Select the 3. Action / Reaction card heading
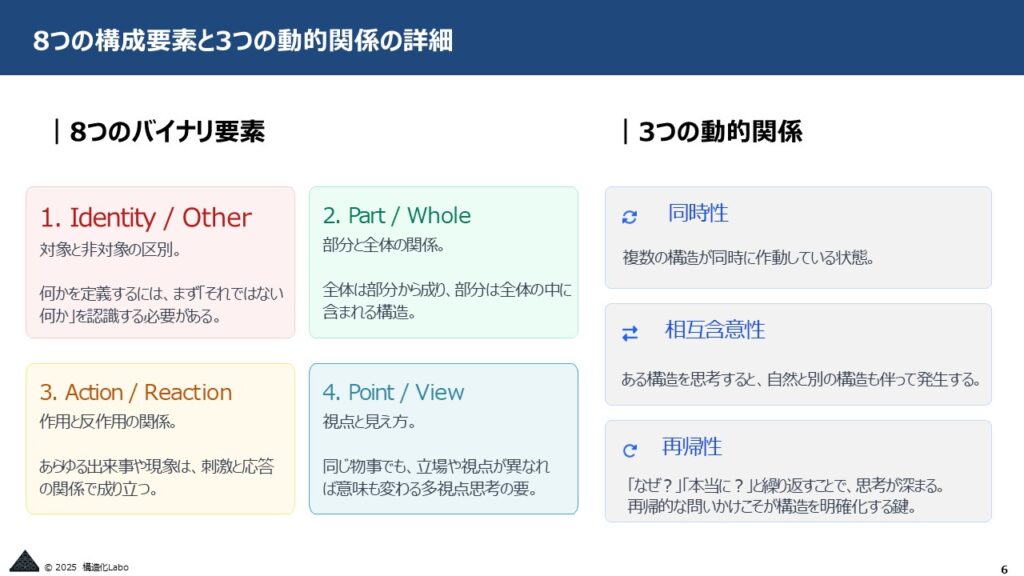 (x=136, y=392)
